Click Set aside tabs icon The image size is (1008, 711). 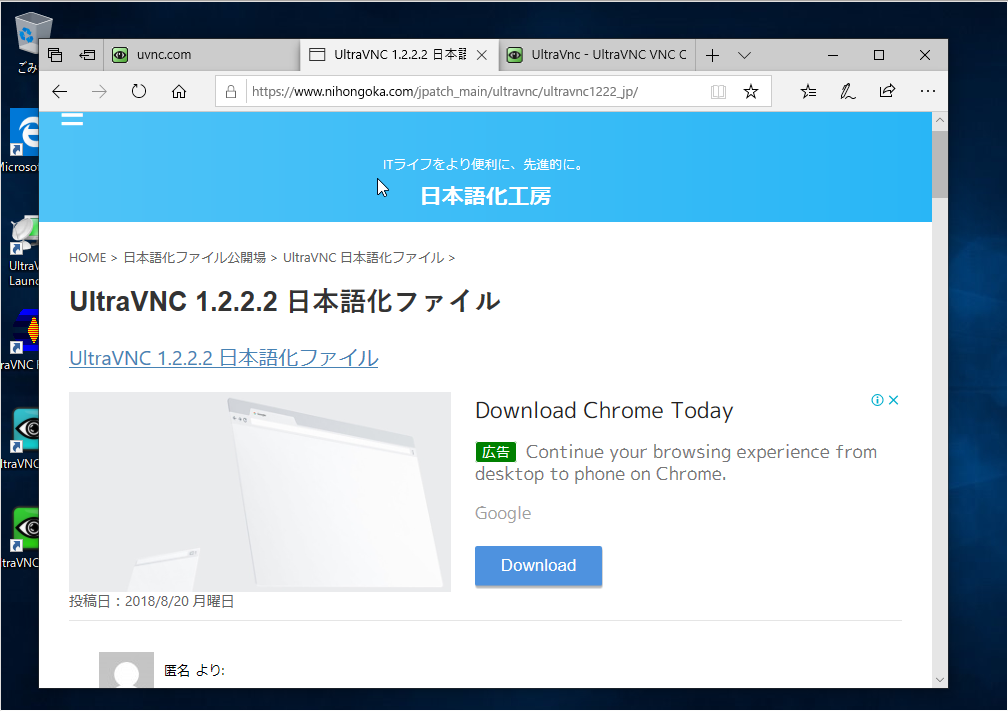[x=88, y=55]
